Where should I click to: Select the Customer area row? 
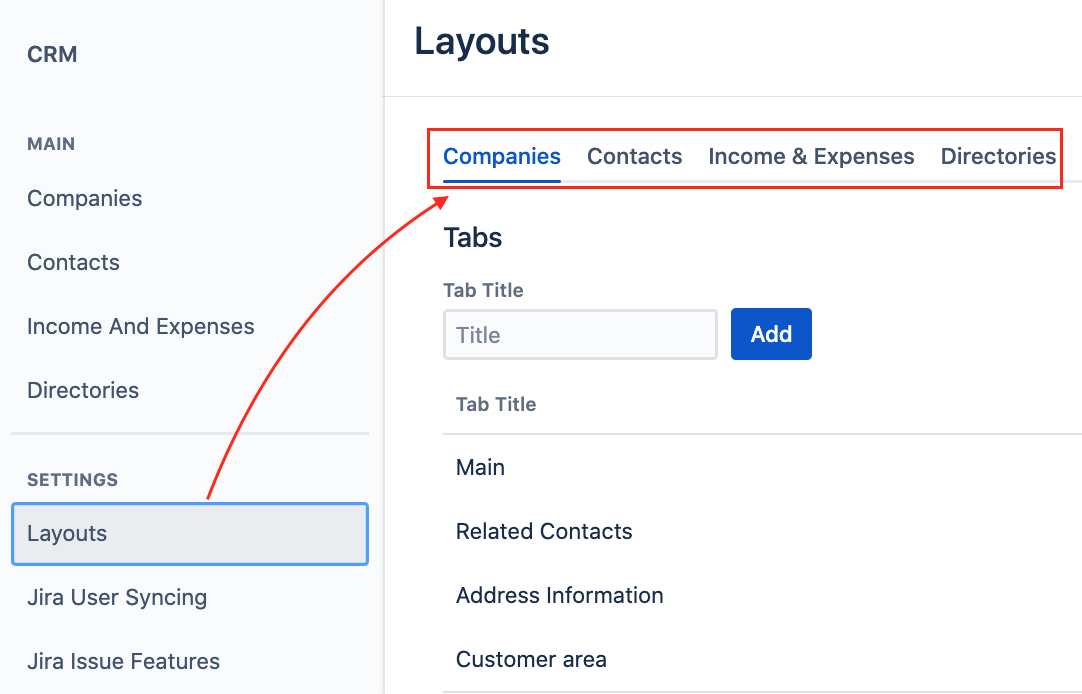coord(531,660)
